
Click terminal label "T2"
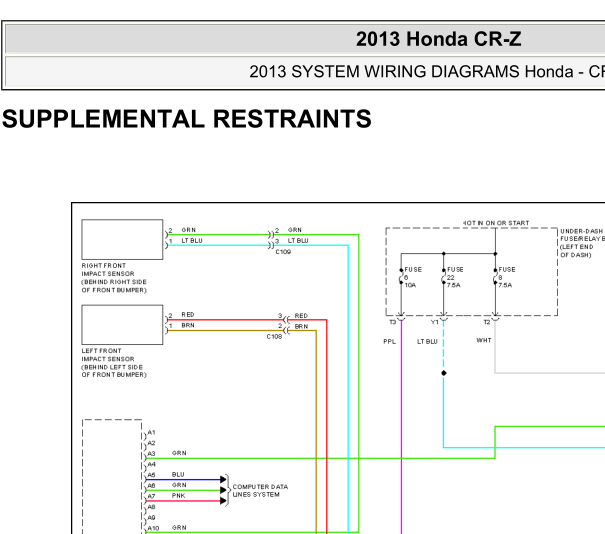(487, 322)
